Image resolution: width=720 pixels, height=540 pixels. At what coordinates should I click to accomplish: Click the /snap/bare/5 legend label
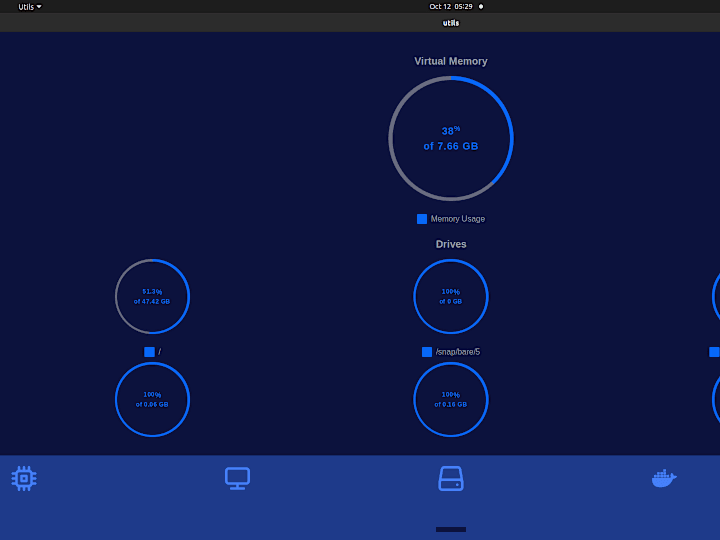click(458, 352)
